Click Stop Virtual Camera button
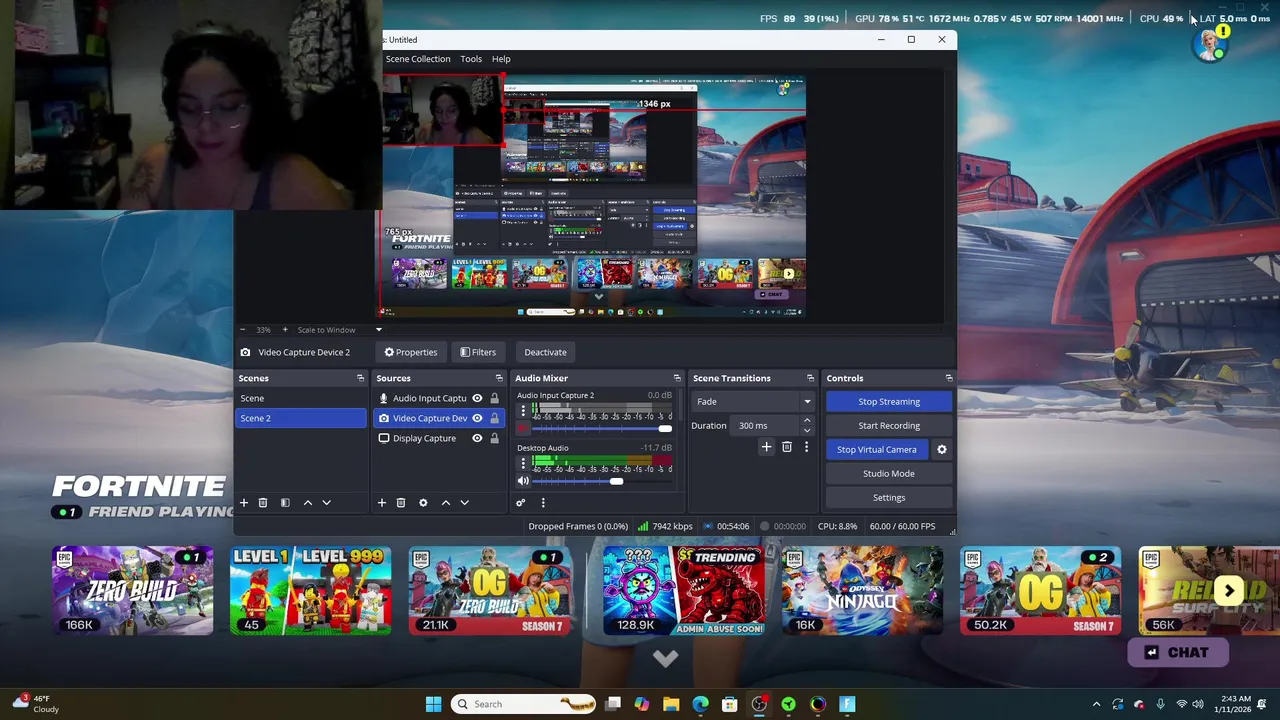 click(877, 449)
